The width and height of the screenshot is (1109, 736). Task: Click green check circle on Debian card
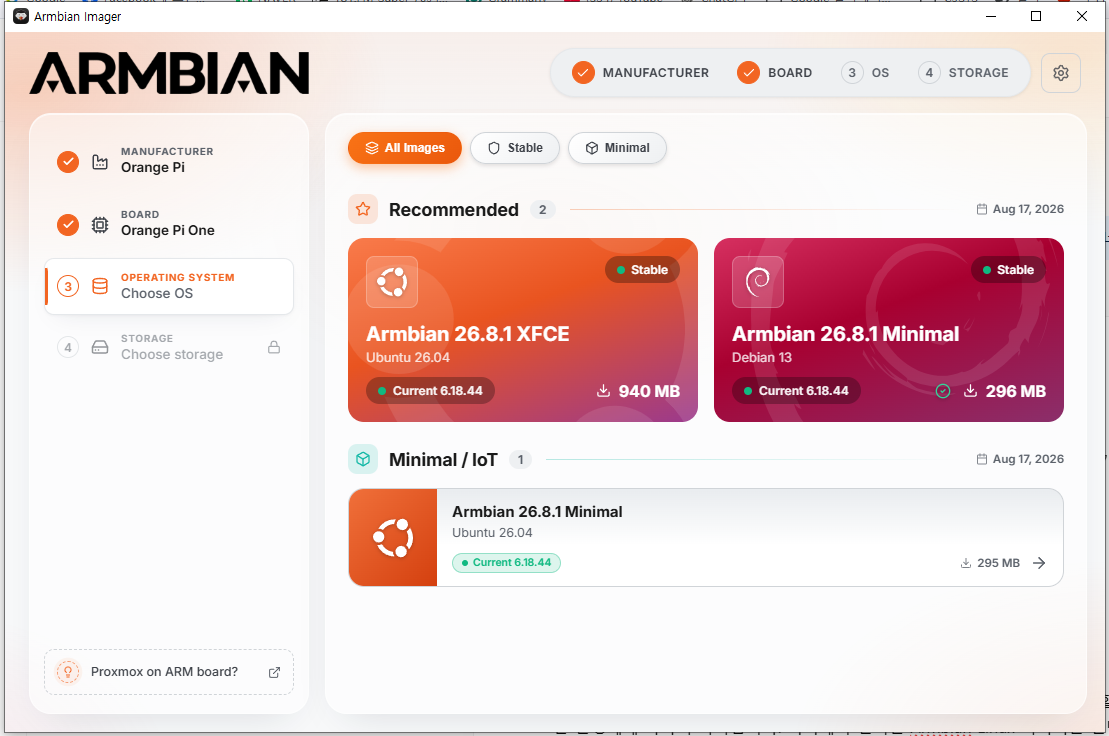[x=943, y=391]
